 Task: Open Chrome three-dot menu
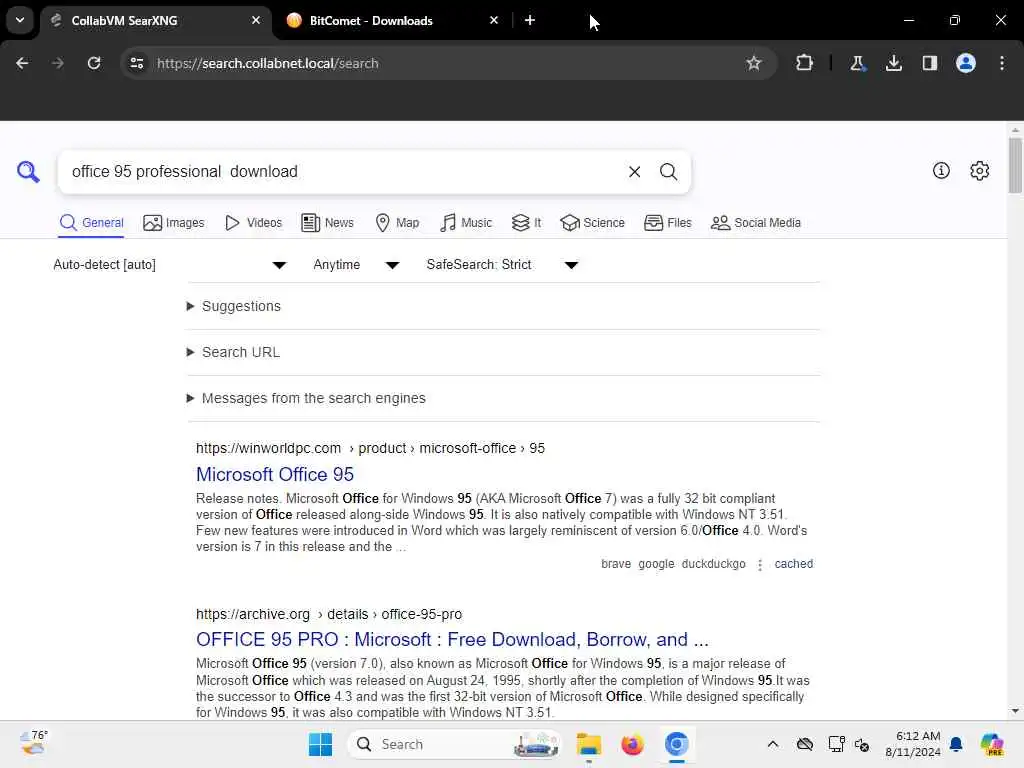coord(1002,63)
